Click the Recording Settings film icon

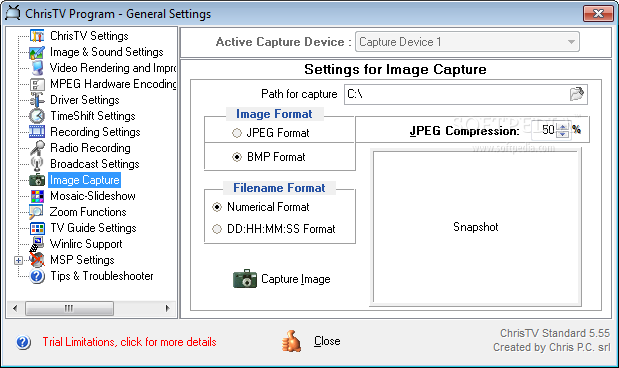[x=37, y=132]
